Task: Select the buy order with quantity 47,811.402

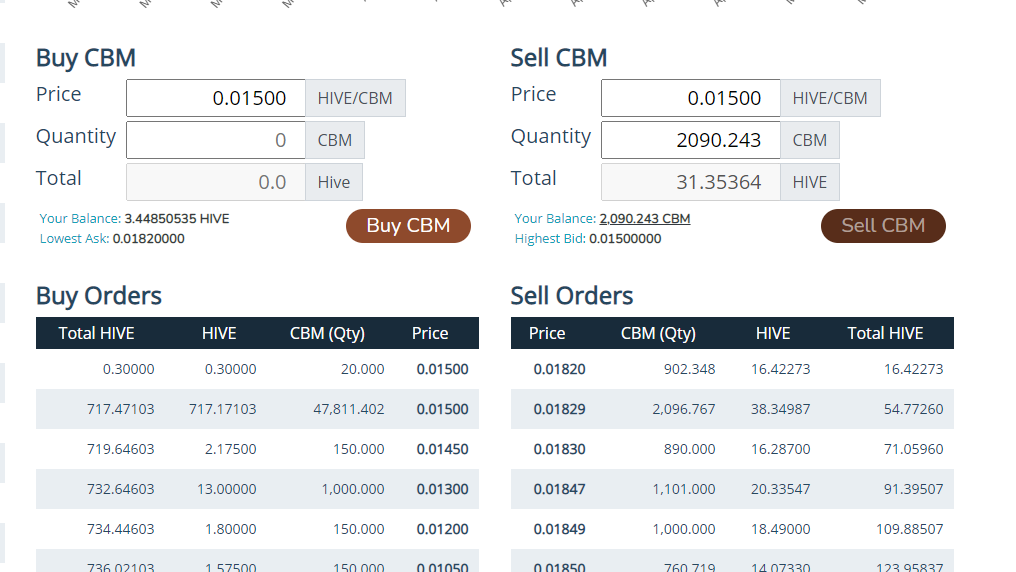Action: (257, 409)
